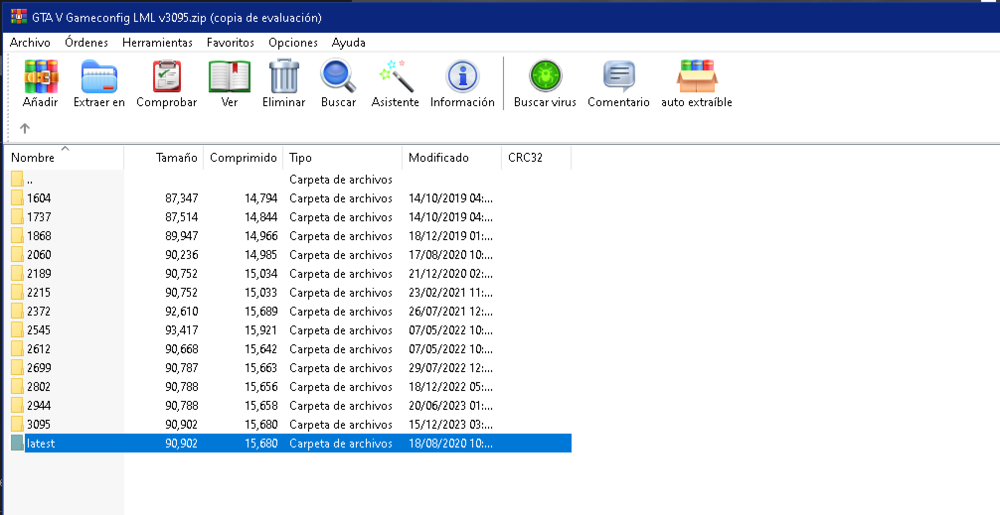Click date 18/08/2020 of latest folder
1000x515 pixels.
pyautogui.click(x=451, y=444)
